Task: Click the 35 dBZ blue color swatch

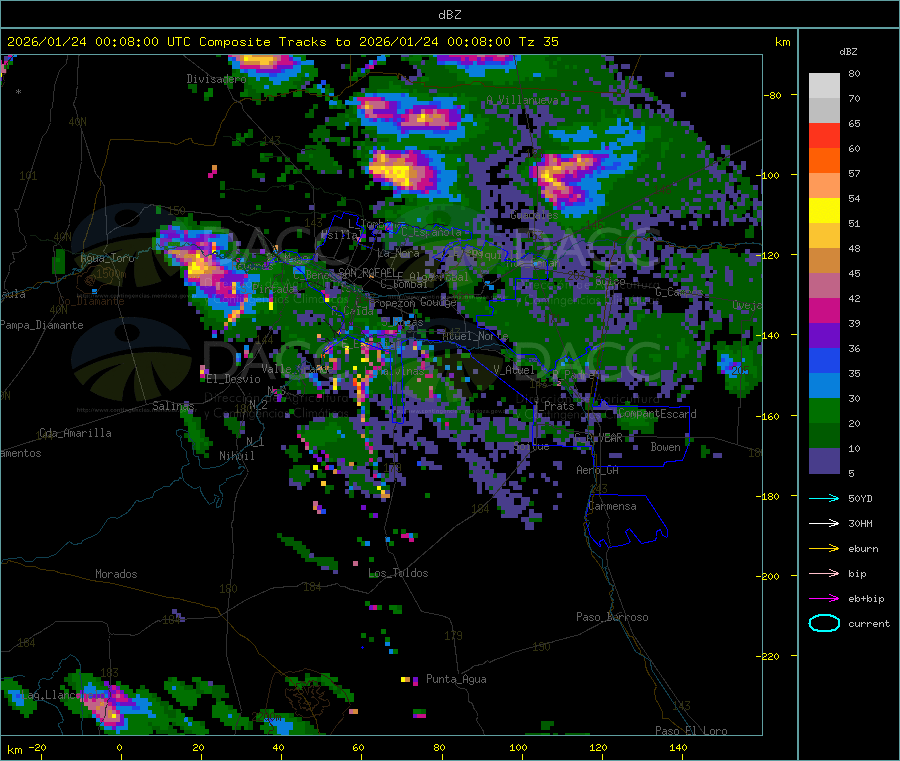Action: 824,360
